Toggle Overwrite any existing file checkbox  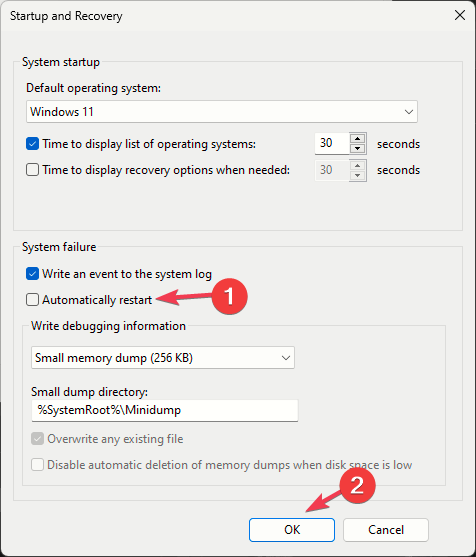click(37, 439)
